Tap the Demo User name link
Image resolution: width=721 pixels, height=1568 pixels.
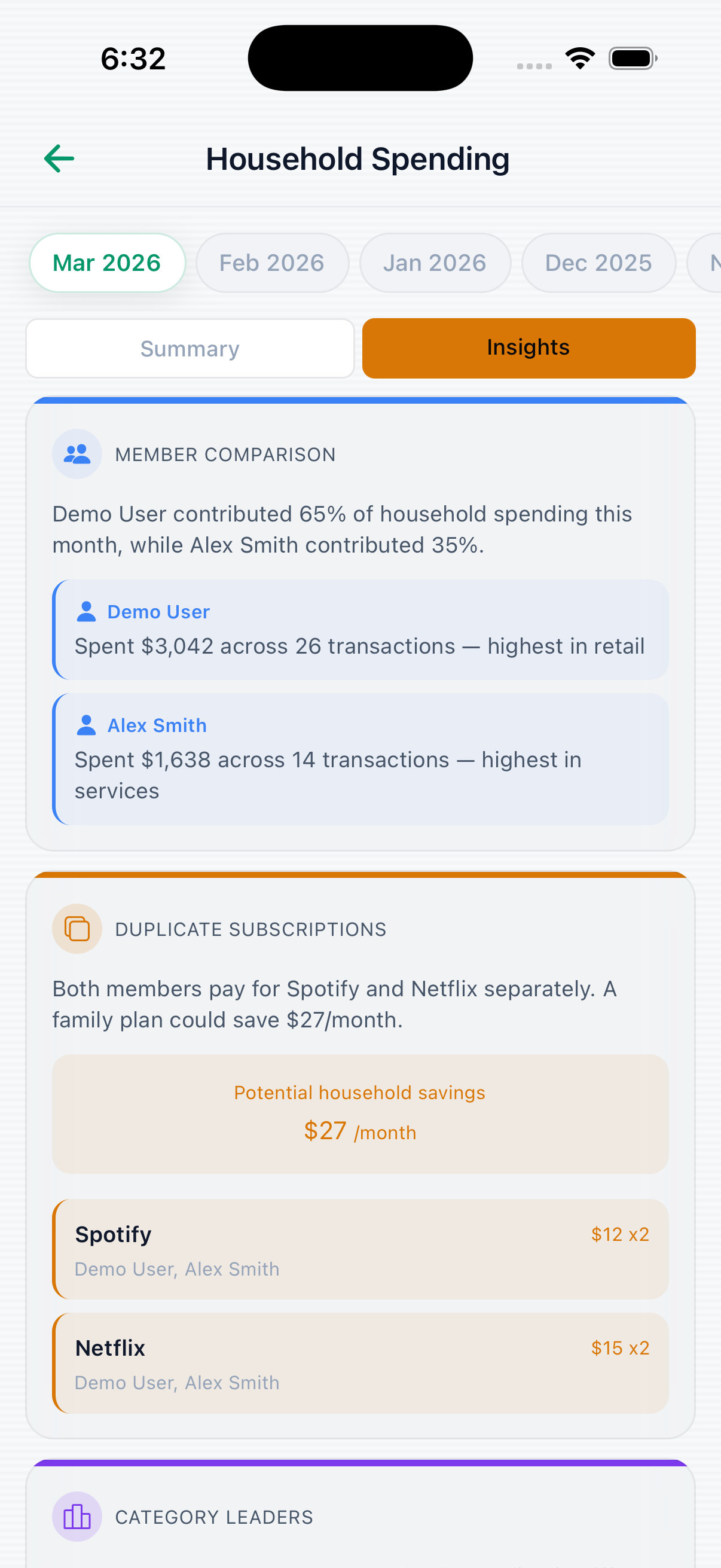click(159, 612)
